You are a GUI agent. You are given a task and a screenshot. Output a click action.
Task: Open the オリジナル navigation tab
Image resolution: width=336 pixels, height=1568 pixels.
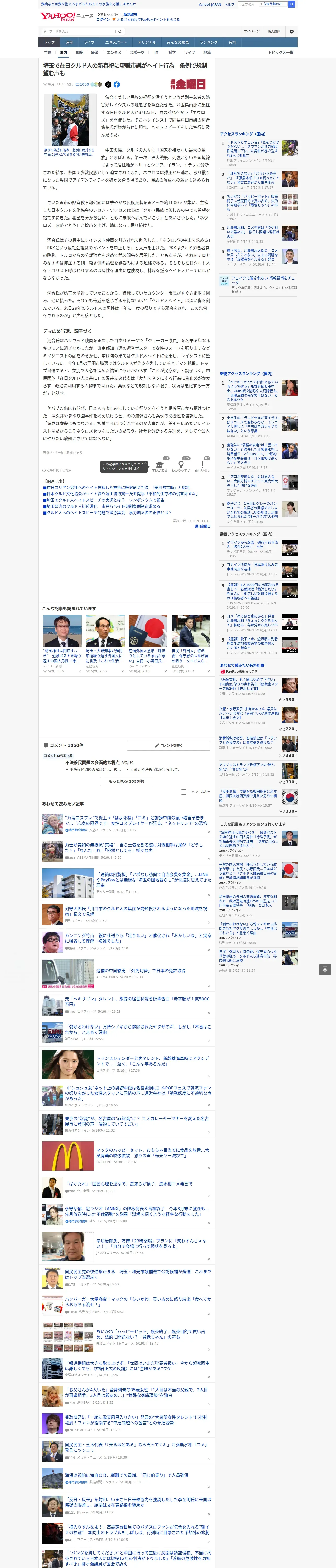[147, 43]
